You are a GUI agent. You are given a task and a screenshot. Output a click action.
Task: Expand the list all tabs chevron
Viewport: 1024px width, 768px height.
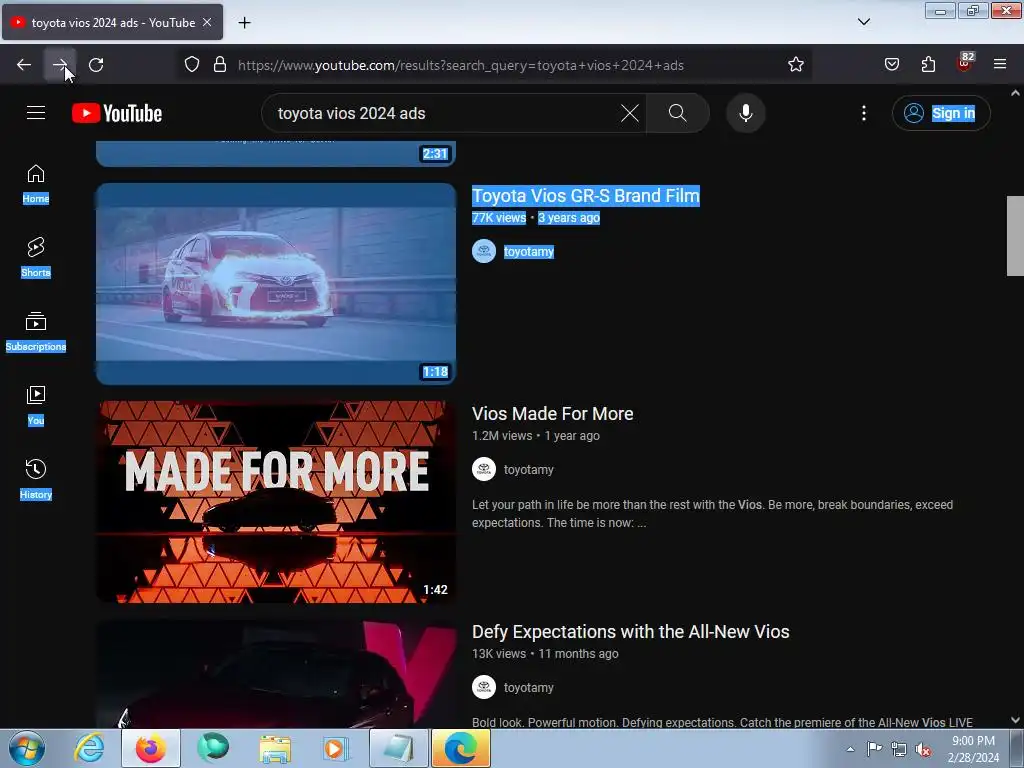point(863,22)
